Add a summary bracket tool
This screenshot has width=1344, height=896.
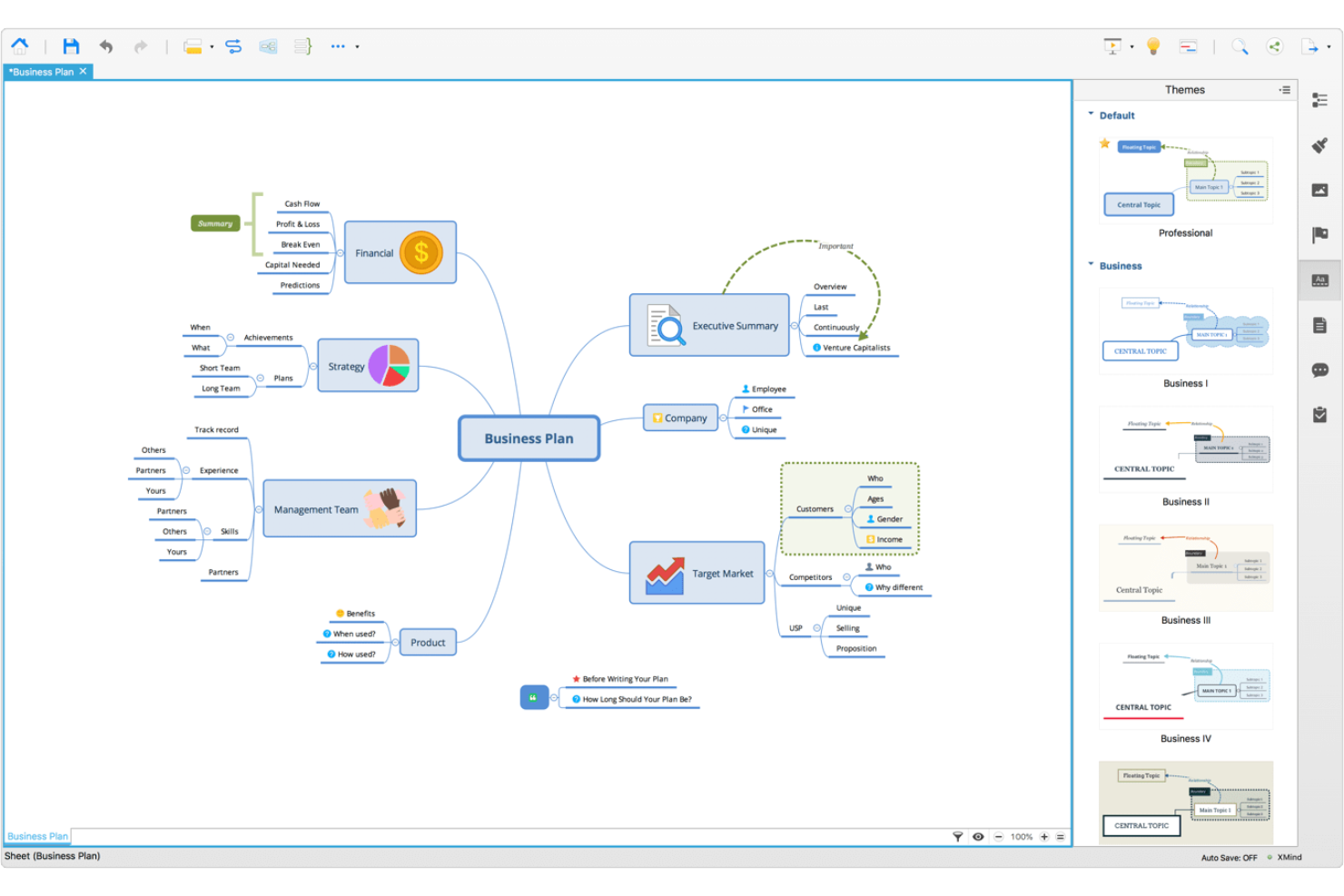click(x=302, y=46)
